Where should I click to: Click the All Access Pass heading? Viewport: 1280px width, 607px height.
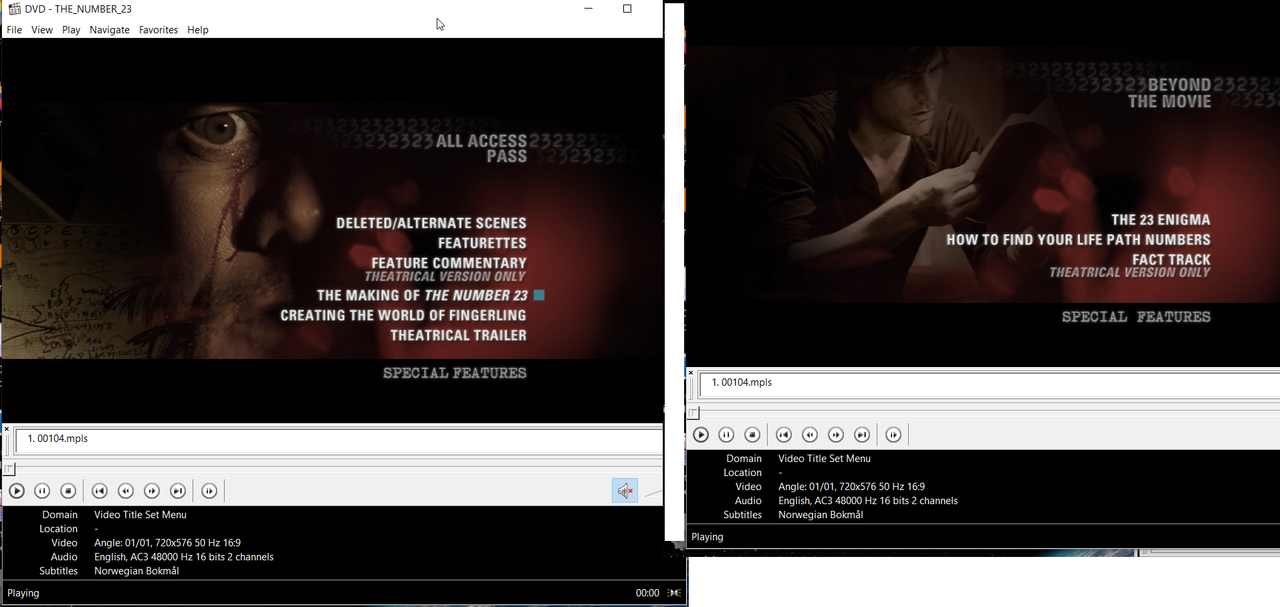pyautogui.click(x=481, y=148)
